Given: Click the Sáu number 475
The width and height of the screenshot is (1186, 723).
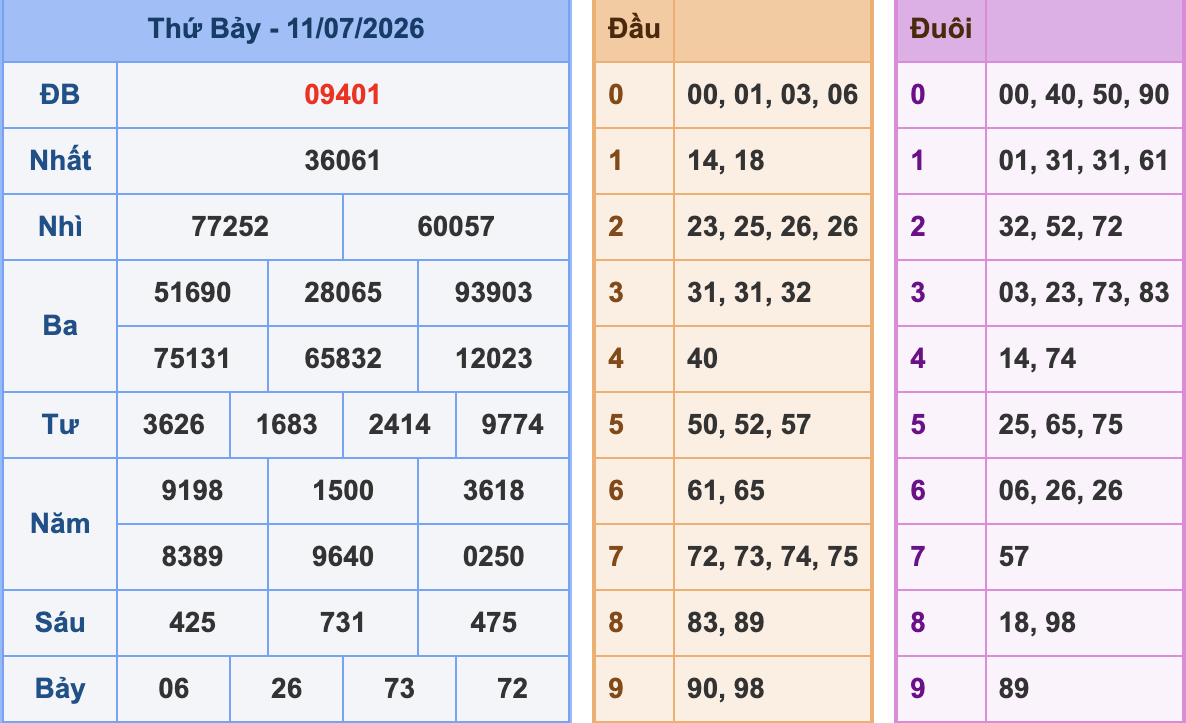Looking at the screenshot, I should click(x=493, y=622).
